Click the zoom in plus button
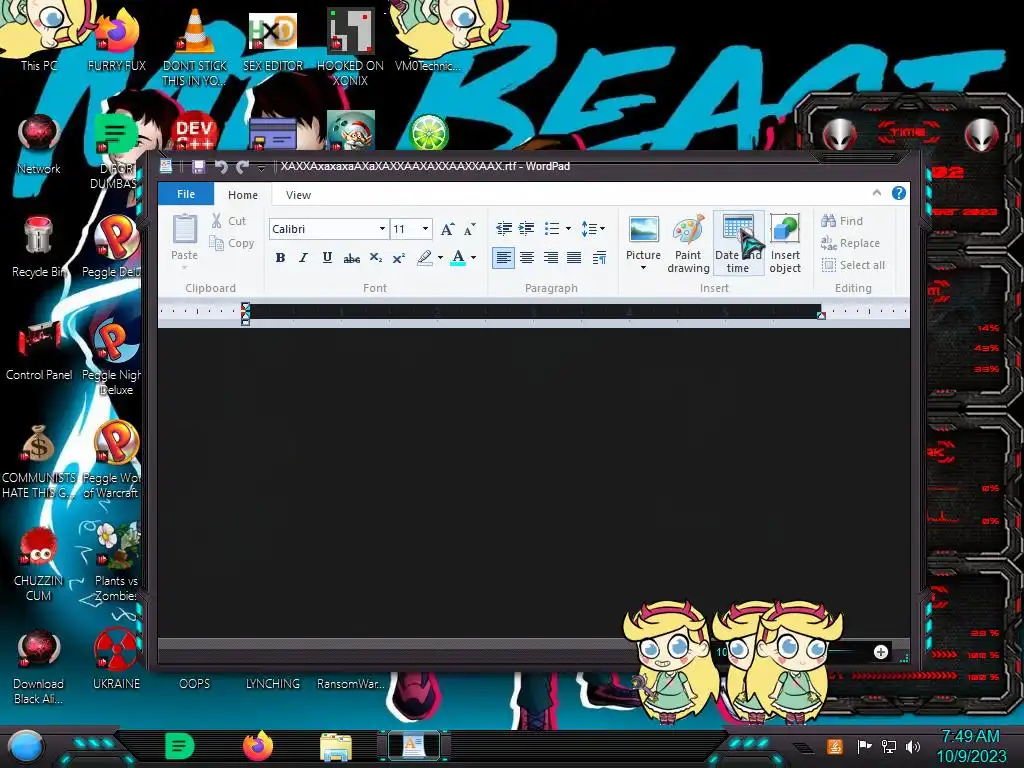 [x=880, y=652]
